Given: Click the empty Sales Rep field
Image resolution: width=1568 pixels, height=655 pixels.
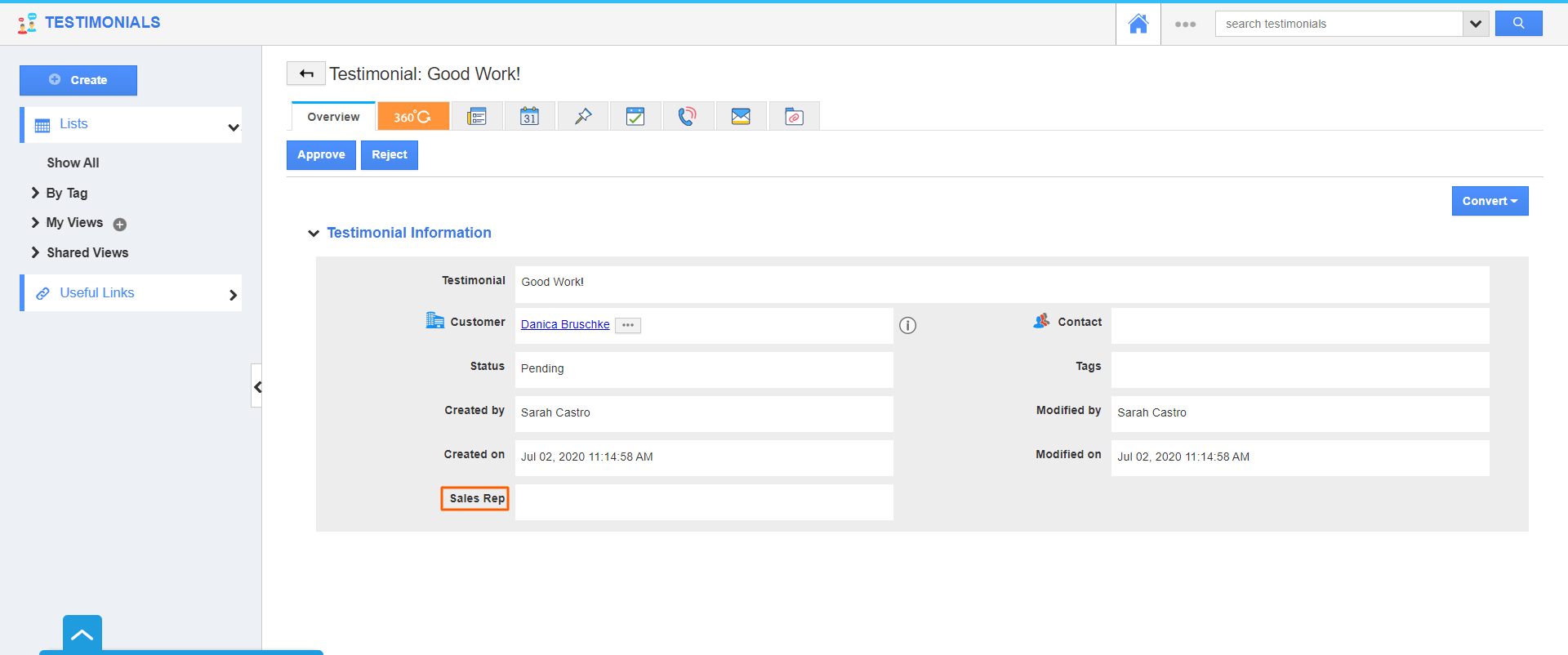Looking at the screenshot, I should [704, 502].
